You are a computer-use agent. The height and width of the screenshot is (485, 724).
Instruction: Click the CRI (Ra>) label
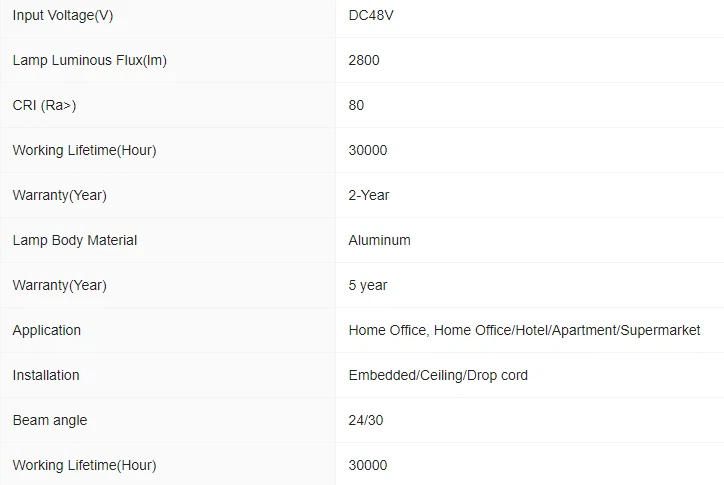44,105
